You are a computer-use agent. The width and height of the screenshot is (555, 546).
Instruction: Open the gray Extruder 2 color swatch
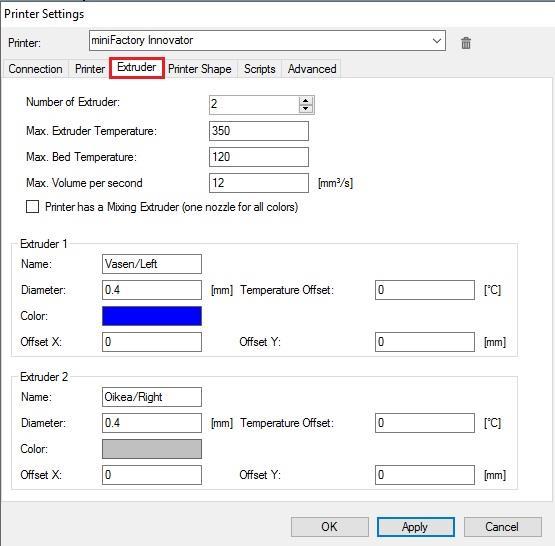pyautogui.click(x=152, y=449)
